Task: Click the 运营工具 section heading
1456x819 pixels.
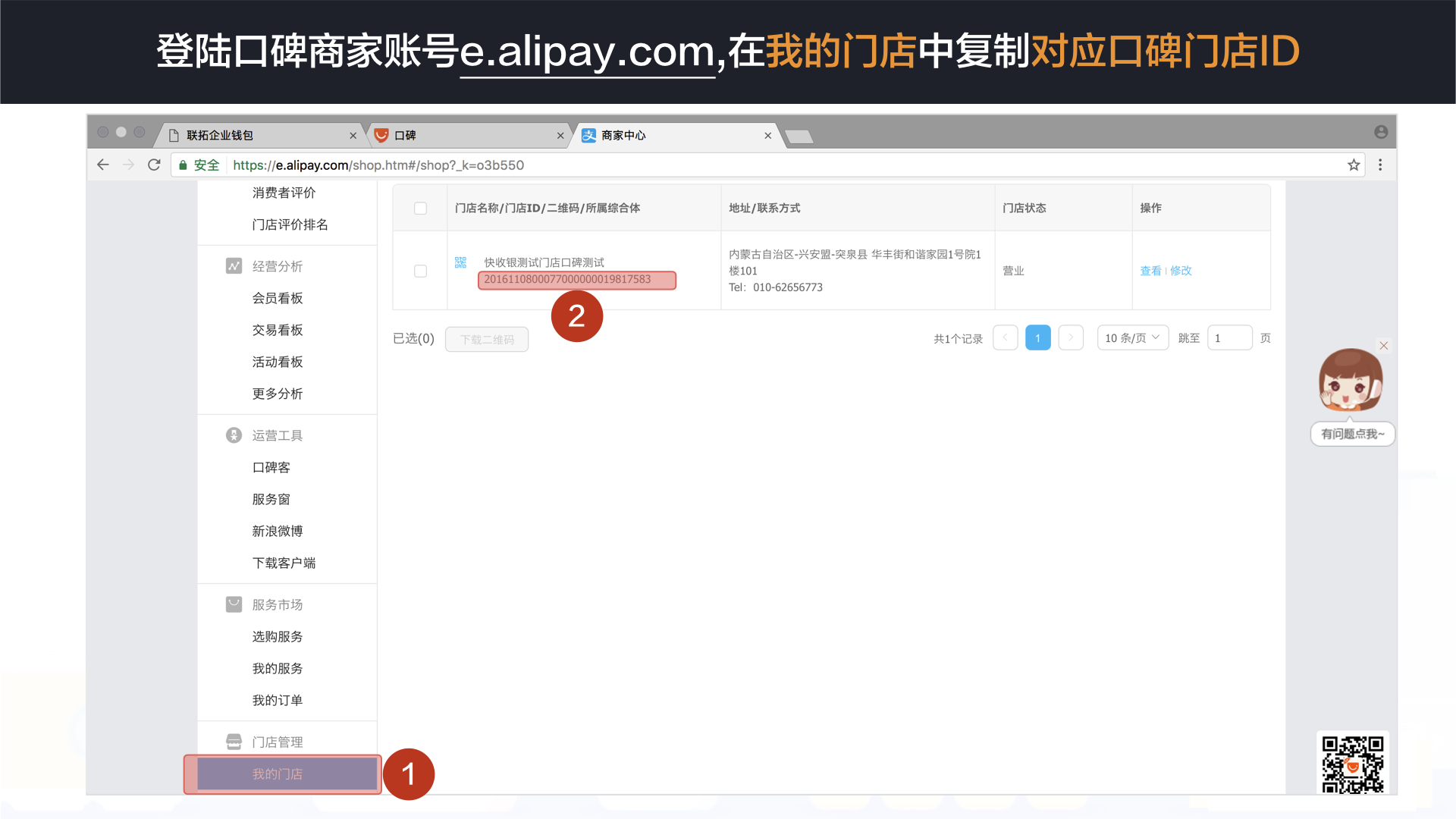Action: click(x=278, y=435)
